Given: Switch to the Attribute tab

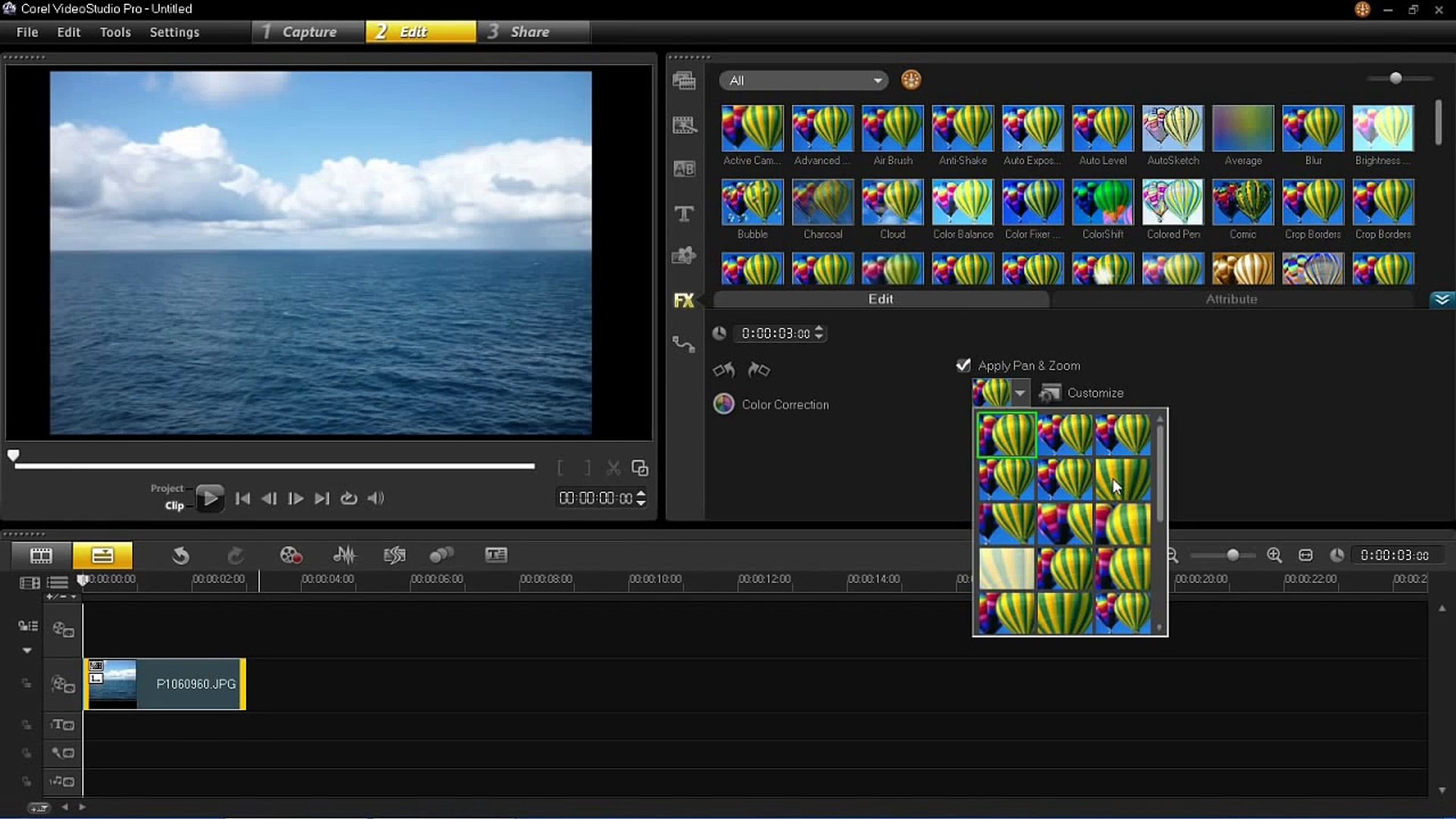Looking at the screenshot, I should [1231, 300].
